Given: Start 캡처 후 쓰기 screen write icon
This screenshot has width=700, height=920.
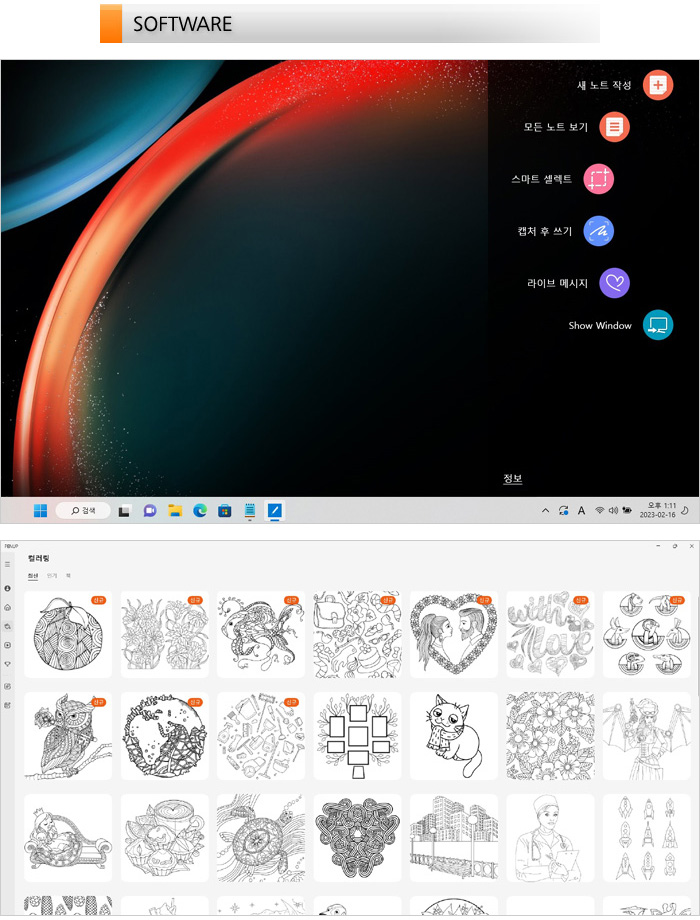Looking at the screenshot, I should tap(598, 231).
